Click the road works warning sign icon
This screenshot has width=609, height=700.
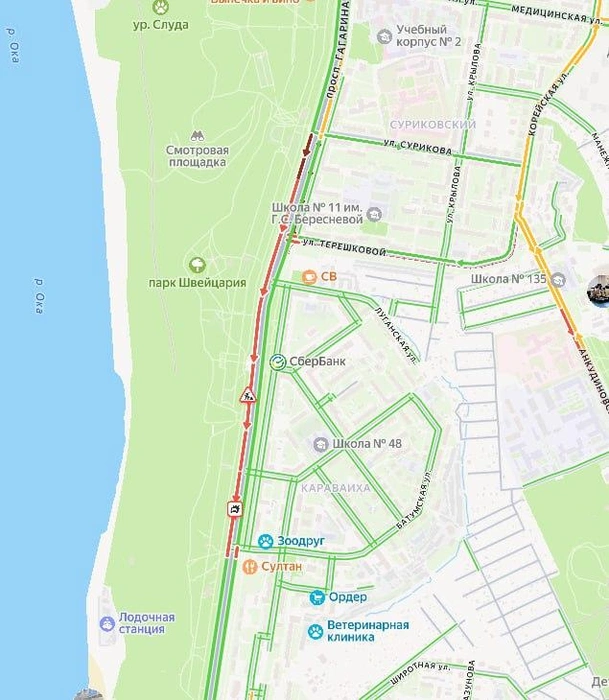tap(248, 396)
